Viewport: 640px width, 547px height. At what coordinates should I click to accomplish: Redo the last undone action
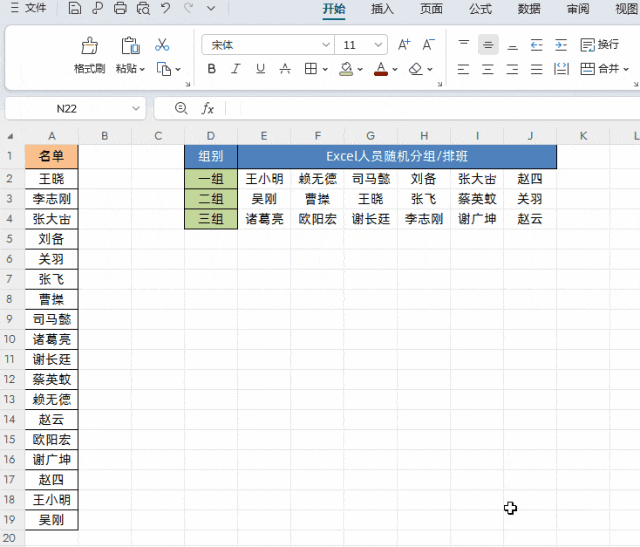point(188,8)
